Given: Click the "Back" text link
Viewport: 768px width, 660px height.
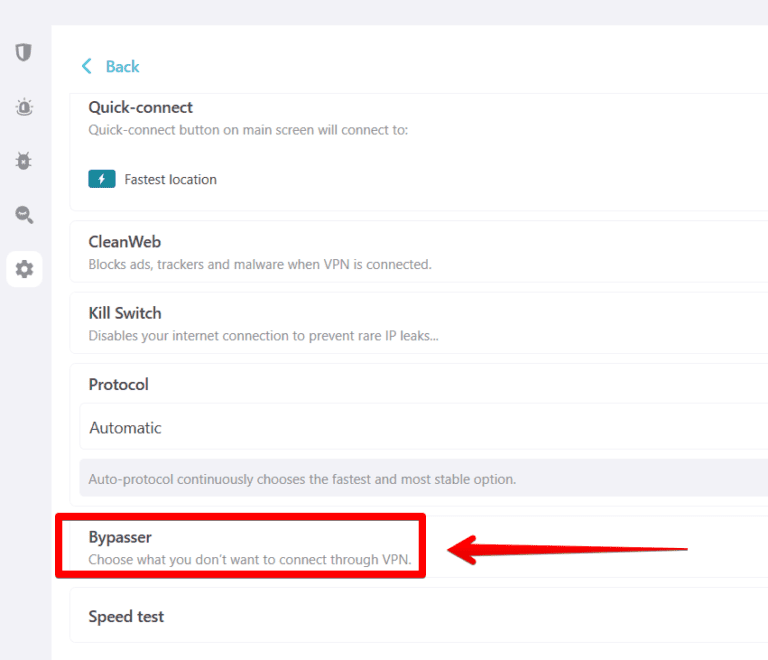Looking at the screenshot, I should tap(122, 66).
